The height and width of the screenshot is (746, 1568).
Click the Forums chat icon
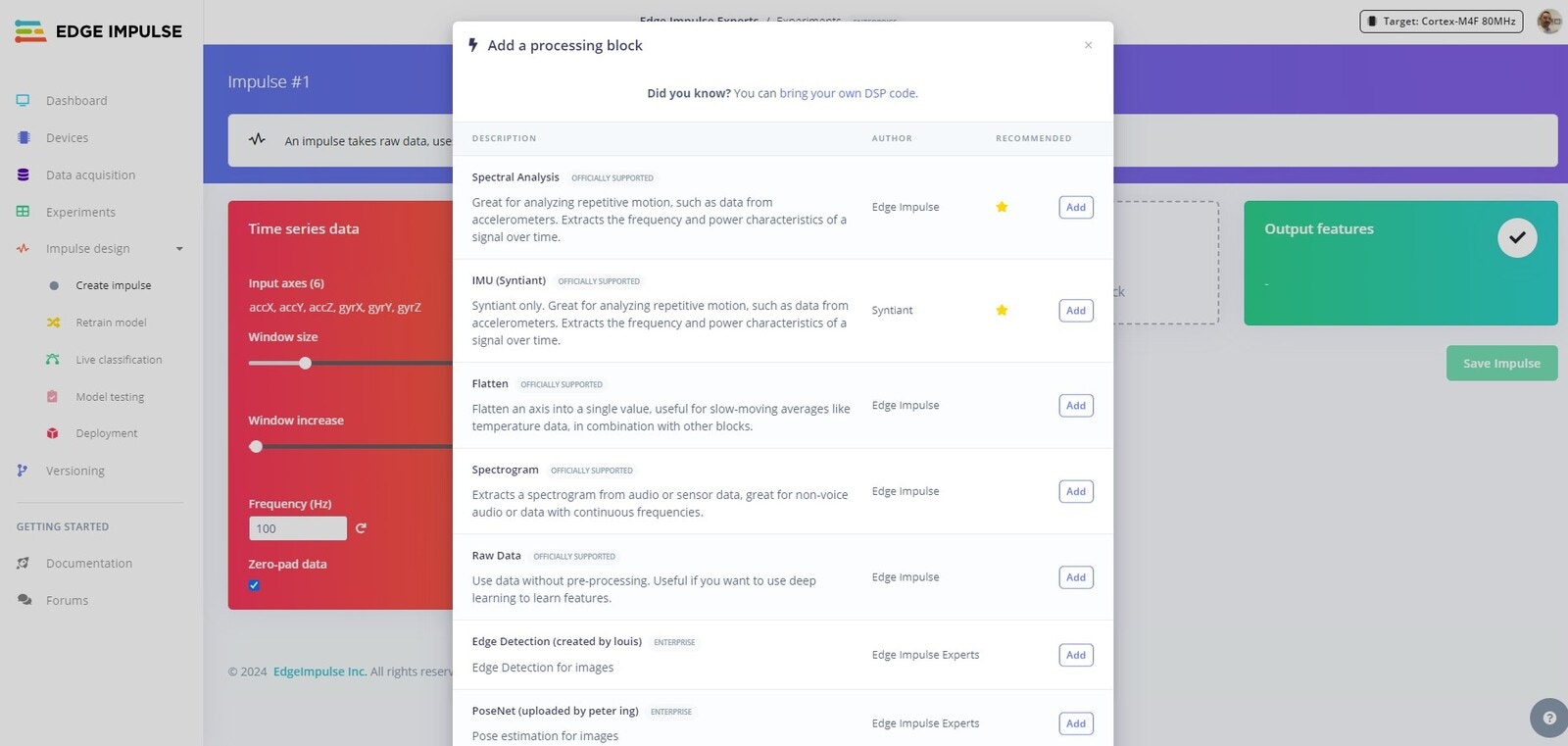(x=24, y=600)
